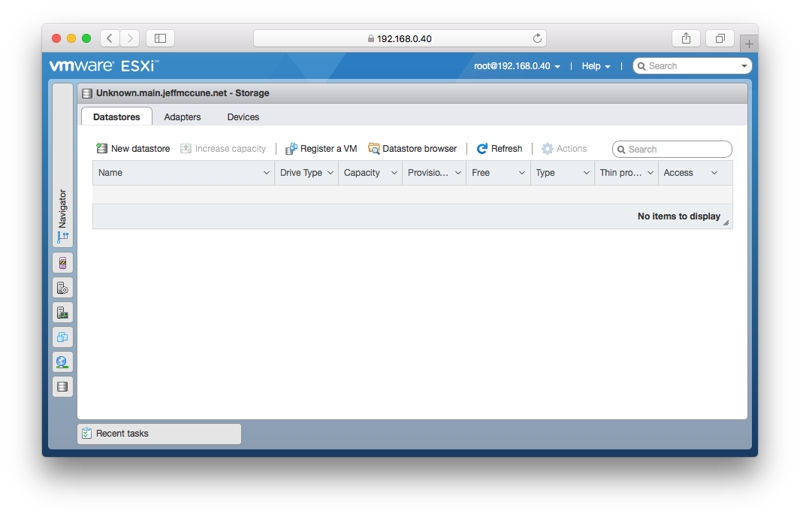Click the table resize grip icon

click(x=726, y=223)
